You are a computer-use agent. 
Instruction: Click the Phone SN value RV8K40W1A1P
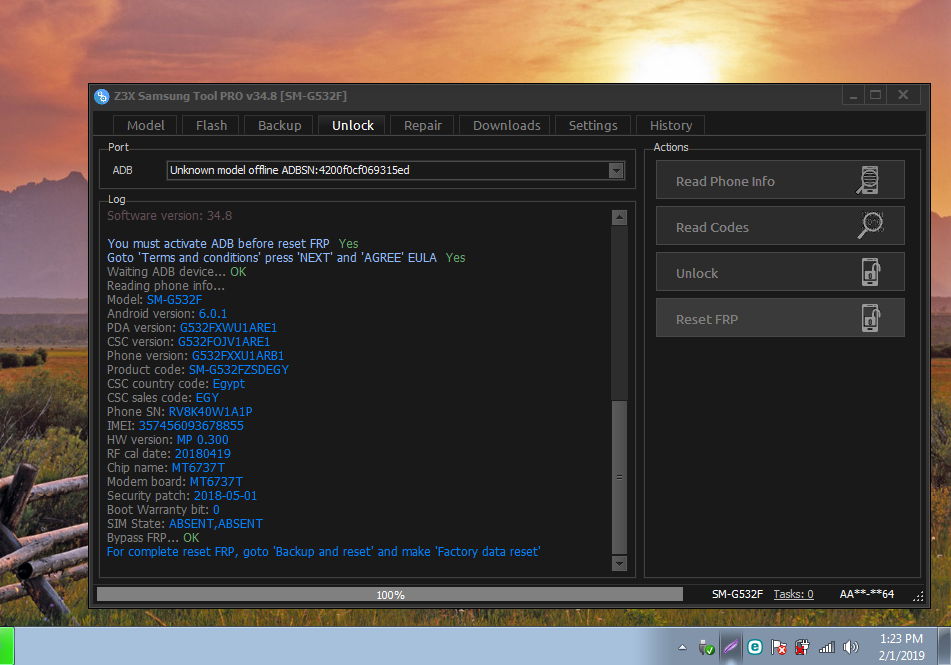[x=210, y=412]
